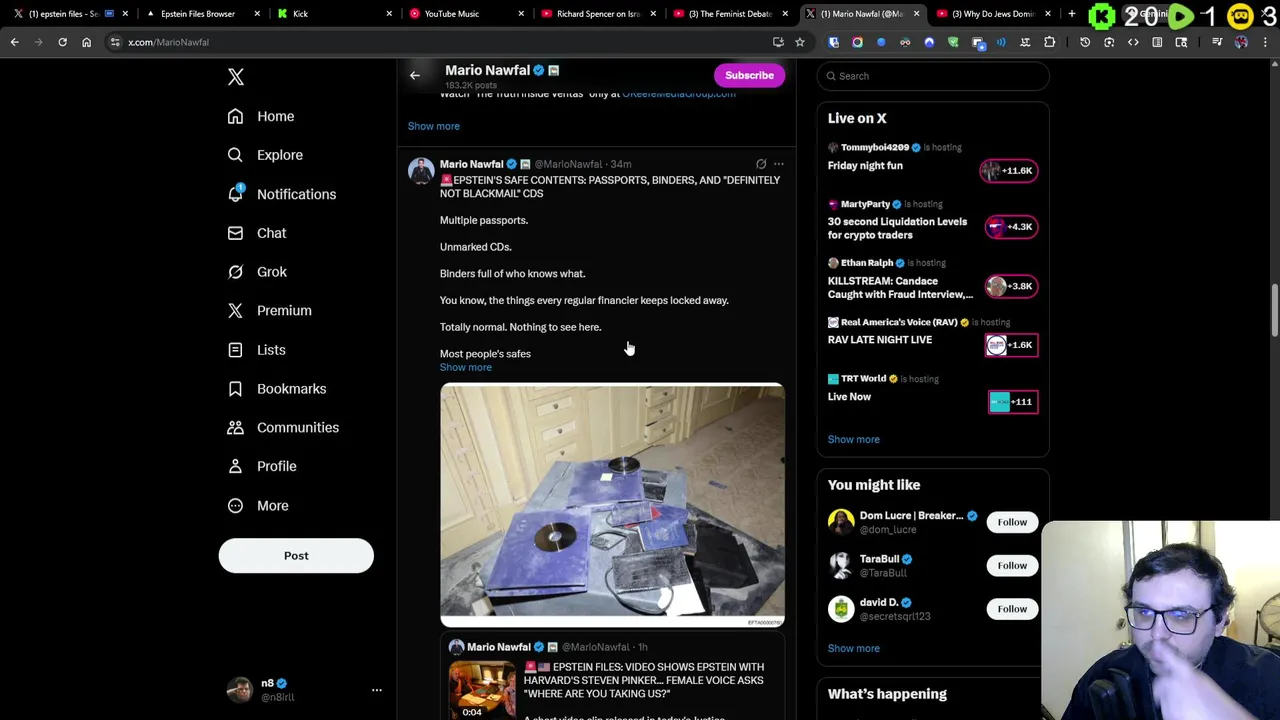Open Profile in the sidebar
Image resolution: width=1280 pixels, height=720 pixels.
point(262,466)
